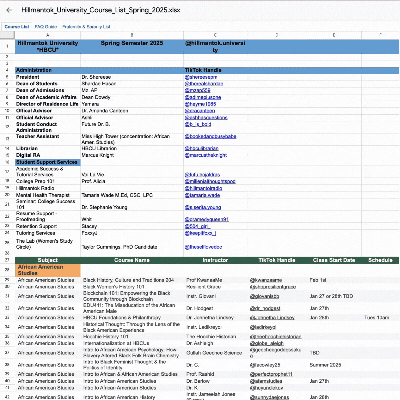This screenshot has width=400, height=400.
Task: Open TikTok link in Mental Health Therapist row
Action: click(x=202, y=195)
